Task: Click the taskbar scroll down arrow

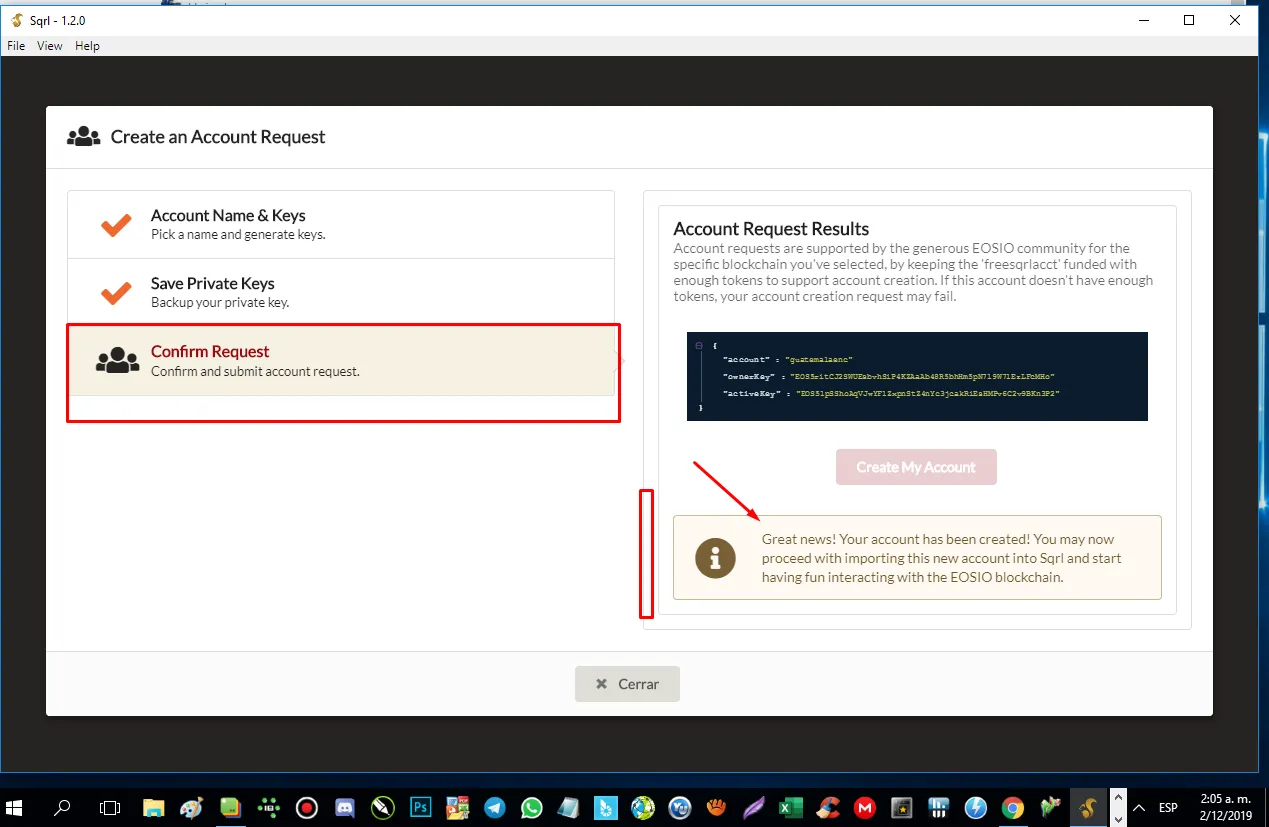Action: (x=1118, y=818)
